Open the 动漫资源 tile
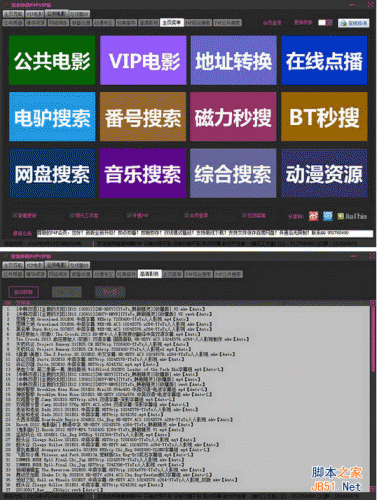Viewport: 377px width, 500px height. pos(324,173)
